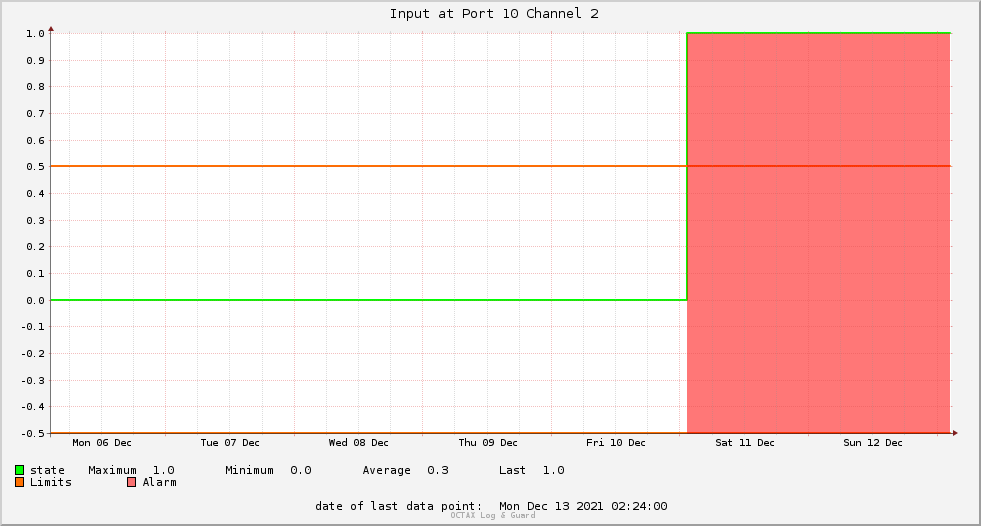Viewport: 981px width, 526px height.
Task: Click the 'Minimum 0.0' statistic
Action: [x=268, y=470]
